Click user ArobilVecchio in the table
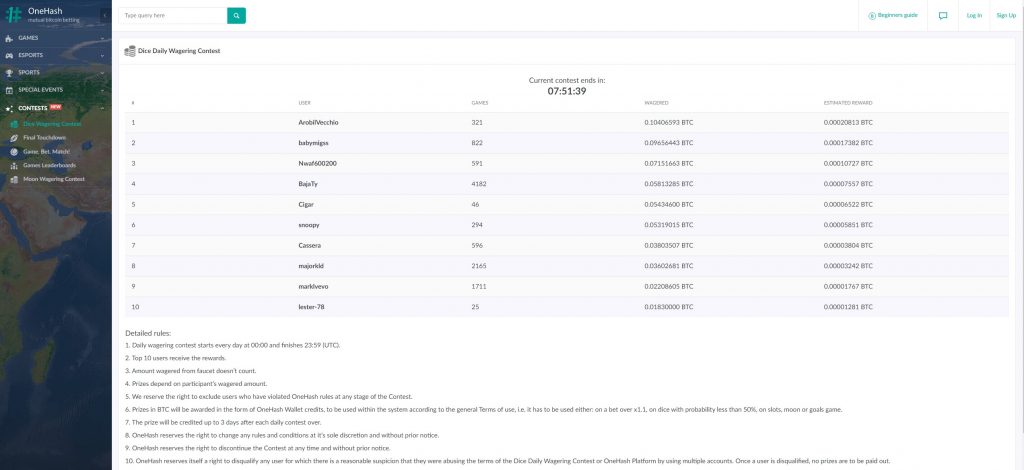The height and width of the screenshot is (470, 1024). point(318,122)
